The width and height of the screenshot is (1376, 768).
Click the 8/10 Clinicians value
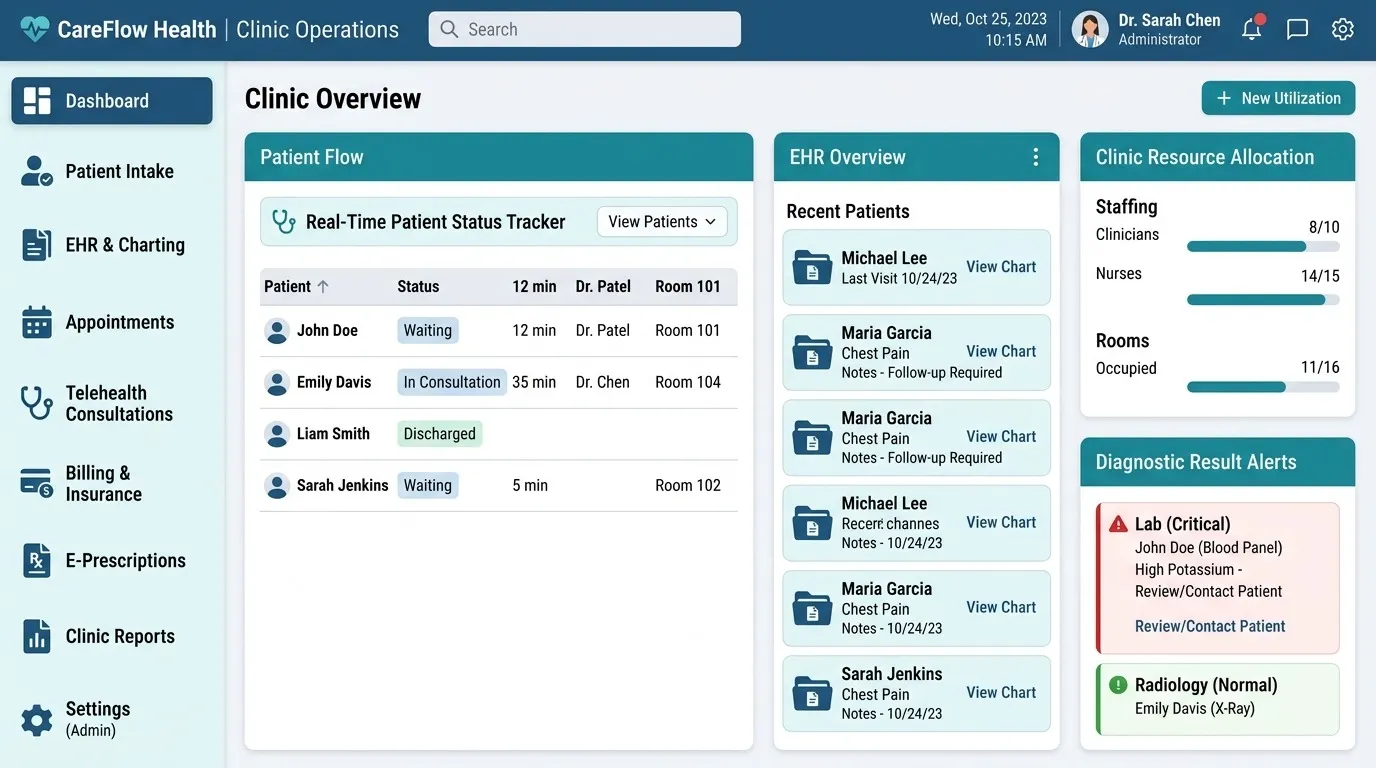coord(1324,227)
